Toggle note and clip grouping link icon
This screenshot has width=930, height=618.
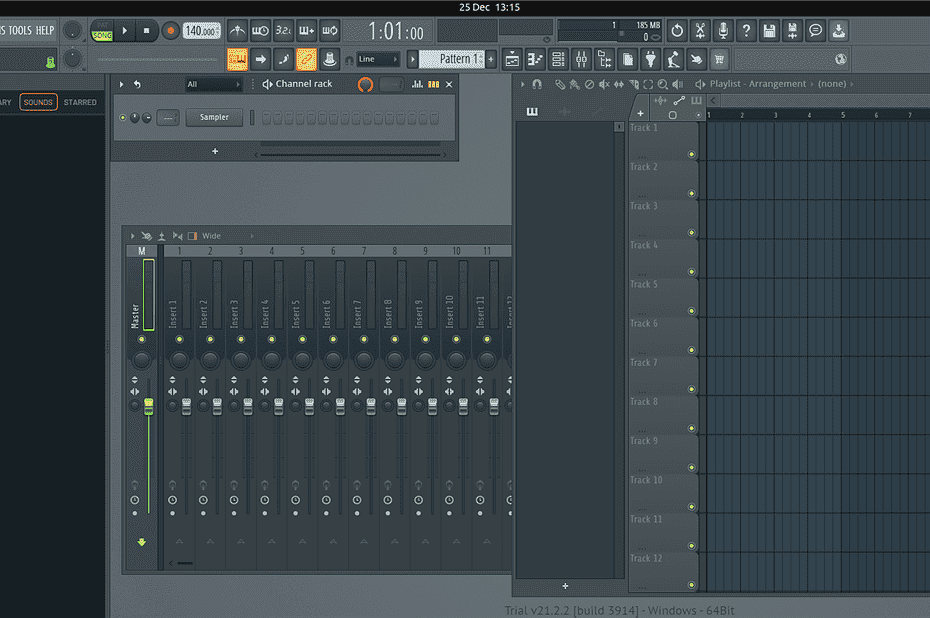(307, 59)
